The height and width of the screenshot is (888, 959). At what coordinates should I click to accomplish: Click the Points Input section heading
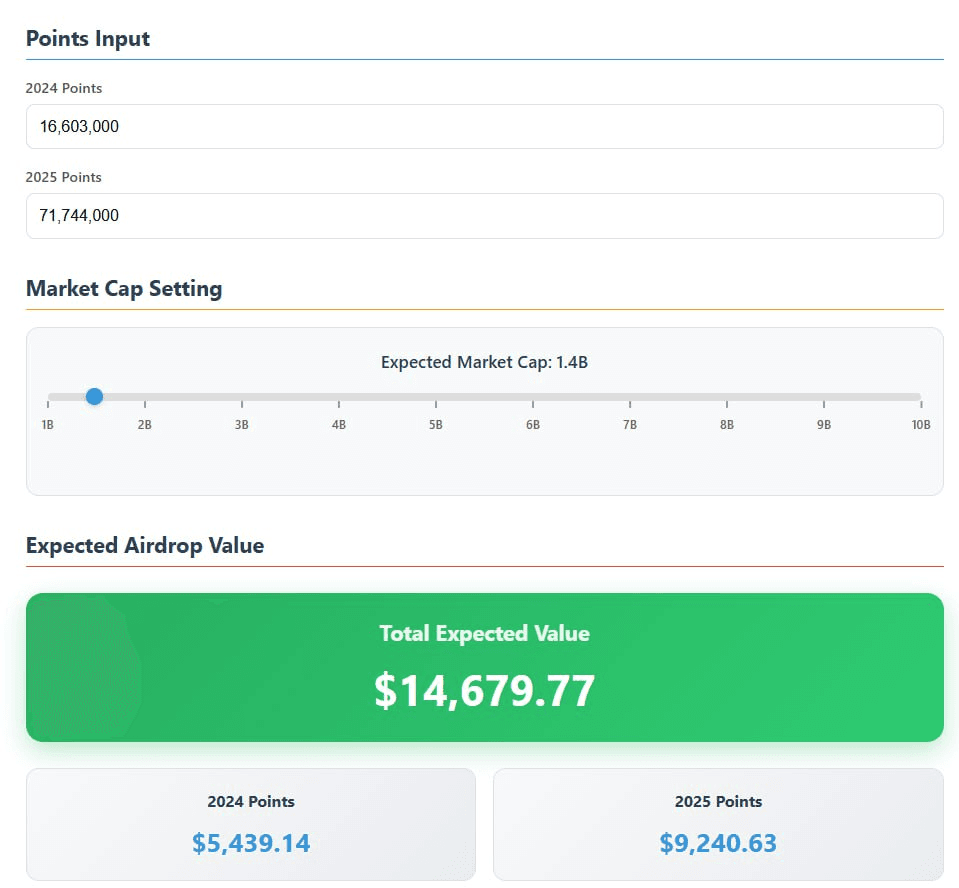tap(88, 39)
